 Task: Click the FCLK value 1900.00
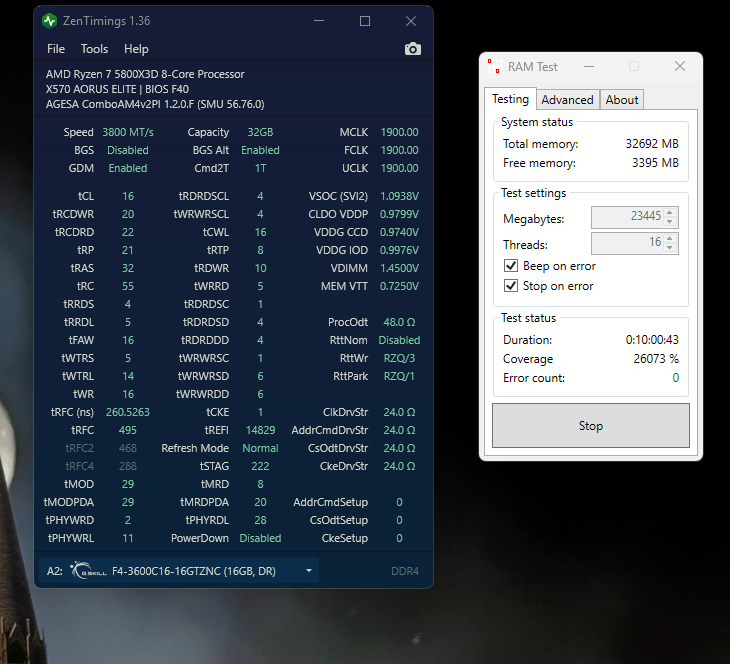pos(399,150)
